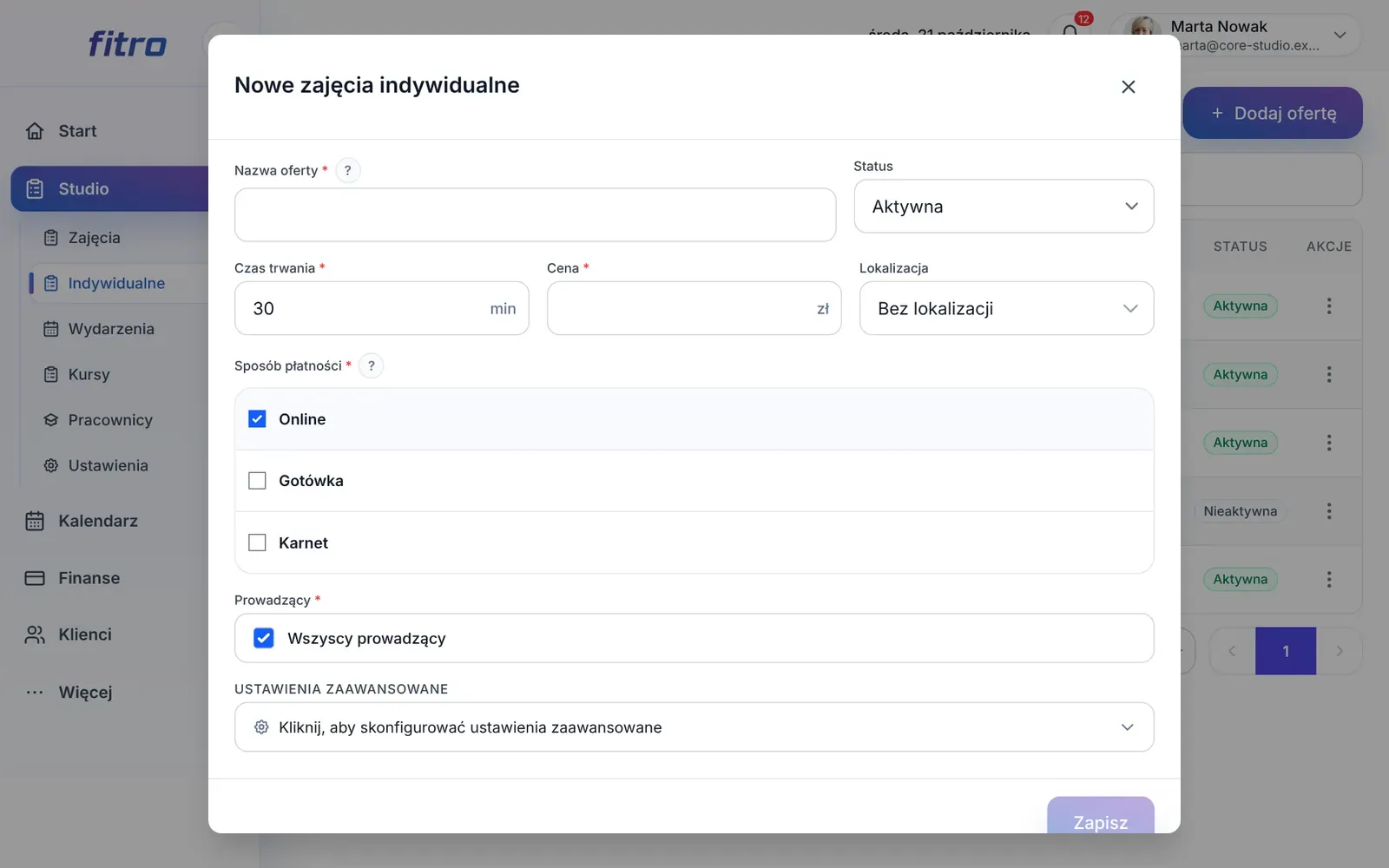Viewport: 1389px width, 868px height.
Task: Open the Ustawienia submenu item
Action: (108, 466)
